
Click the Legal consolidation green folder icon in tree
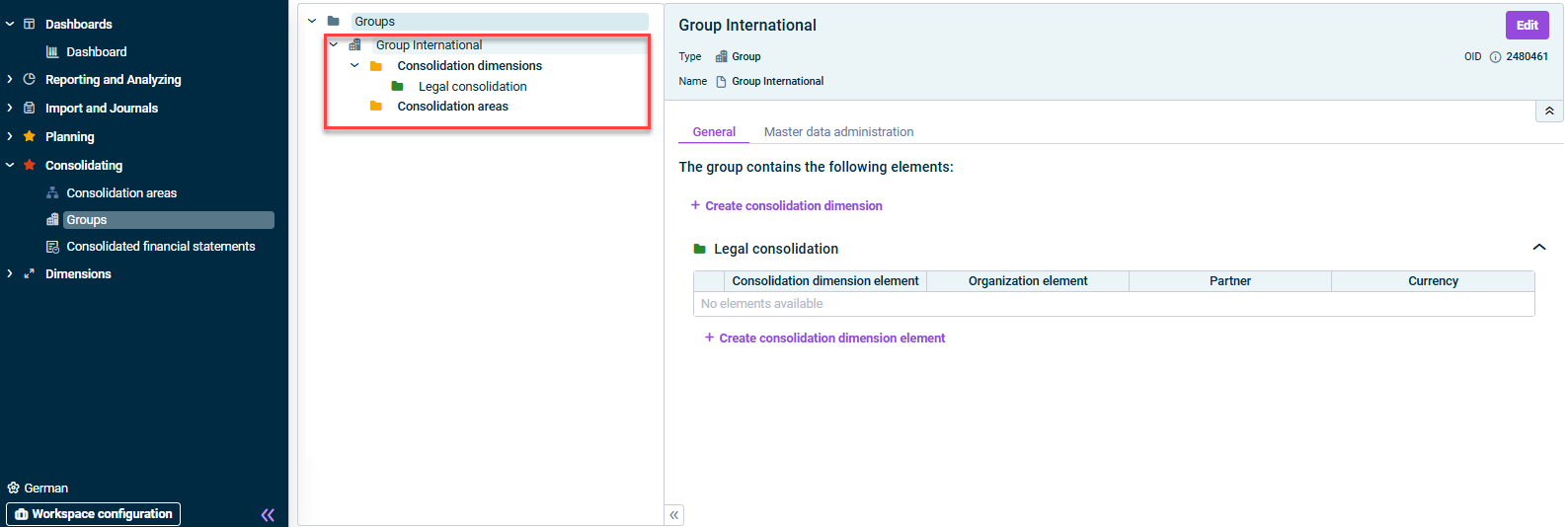coord(397,86)
